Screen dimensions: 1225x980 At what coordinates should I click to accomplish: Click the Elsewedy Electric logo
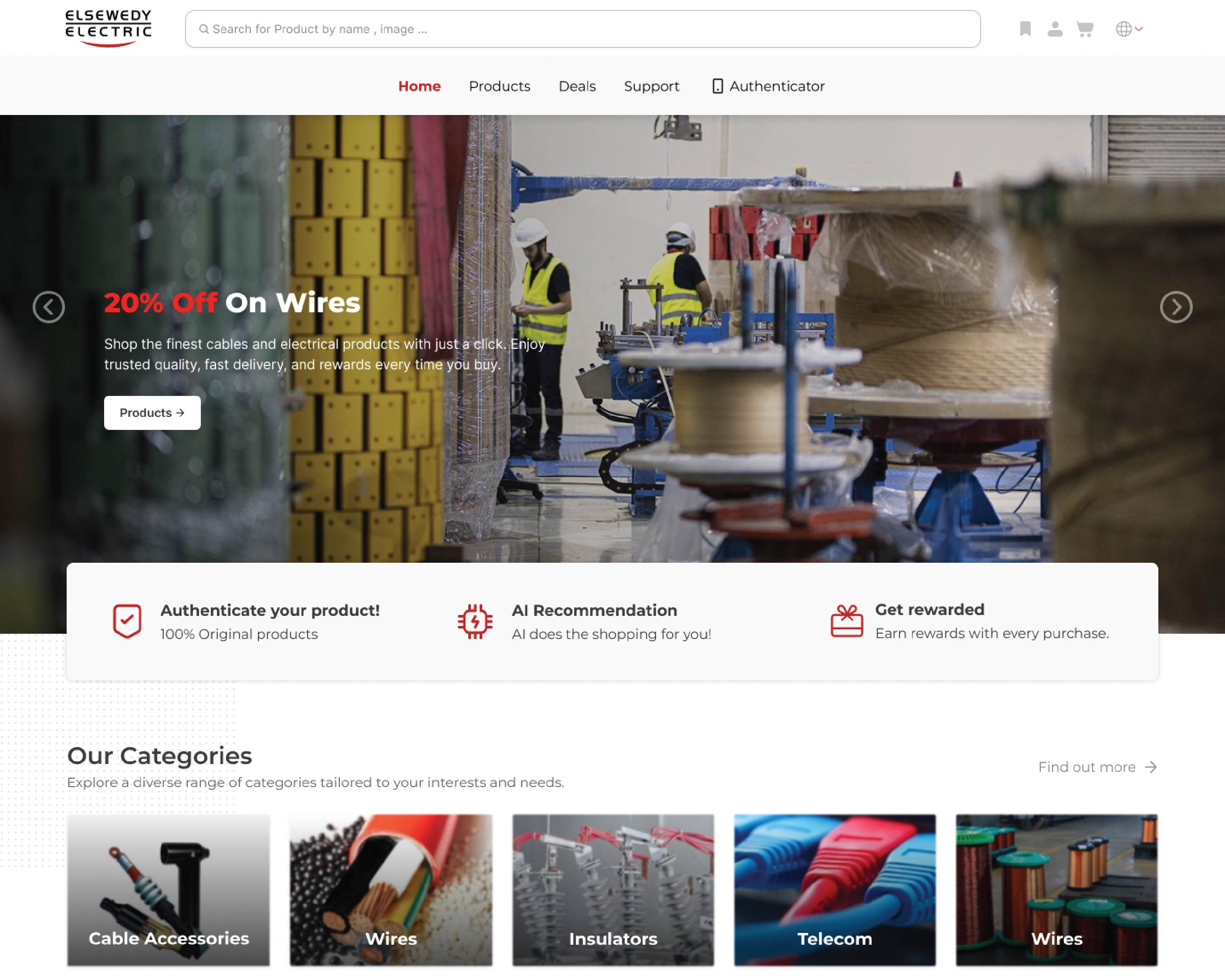click(108, 28)
